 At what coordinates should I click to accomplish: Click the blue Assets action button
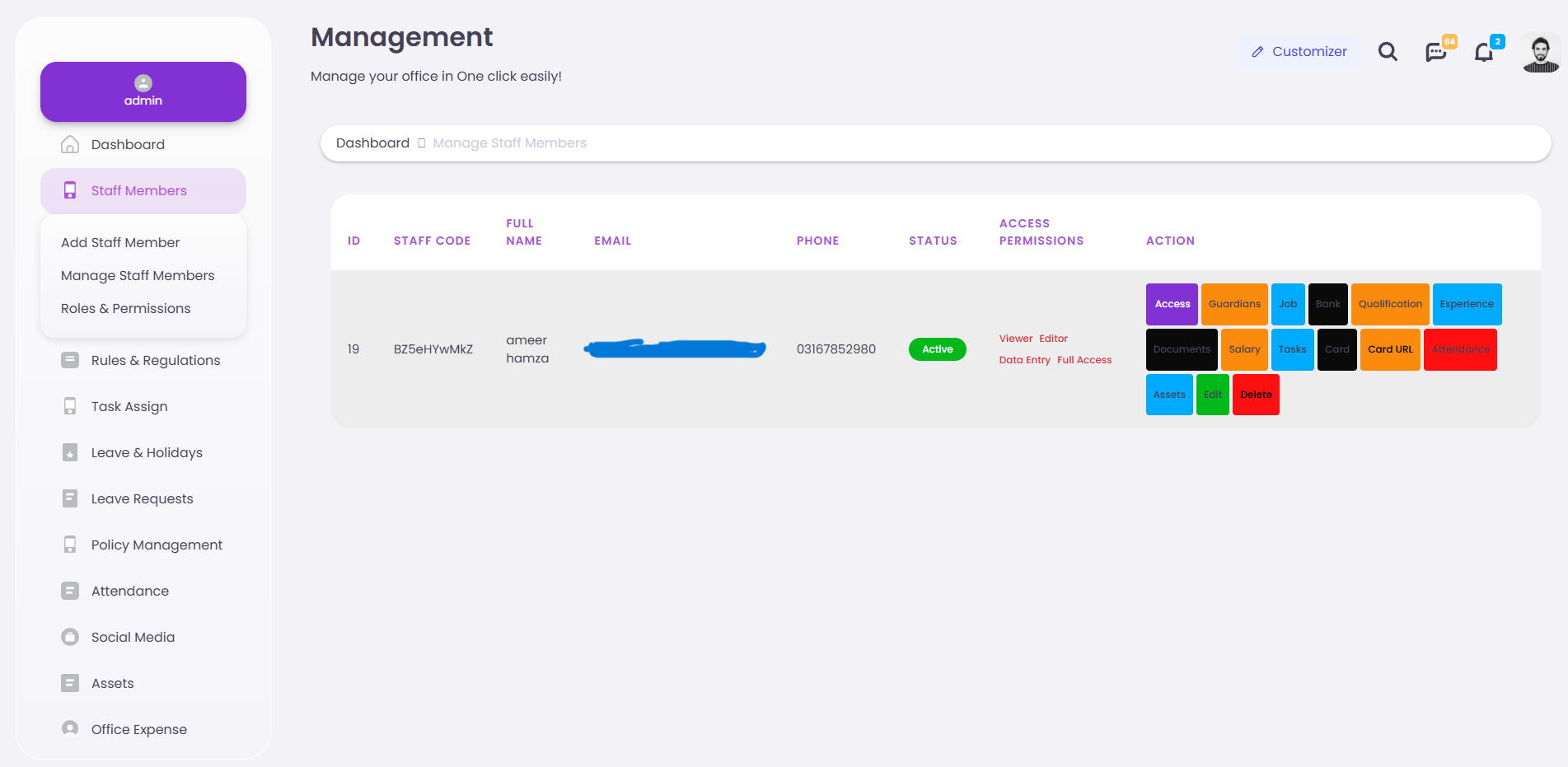point(1169,395)
